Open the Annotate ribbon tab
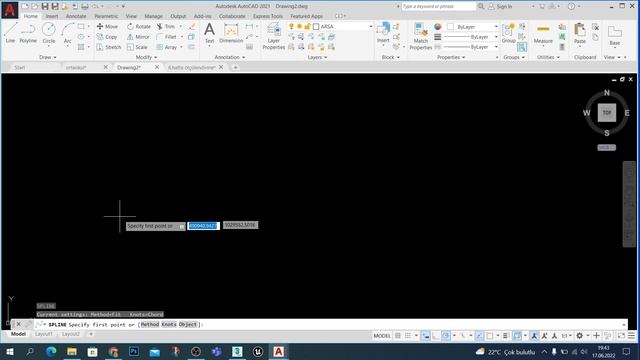This screenshot has width=640, height=360. click(x=76, y=16)
